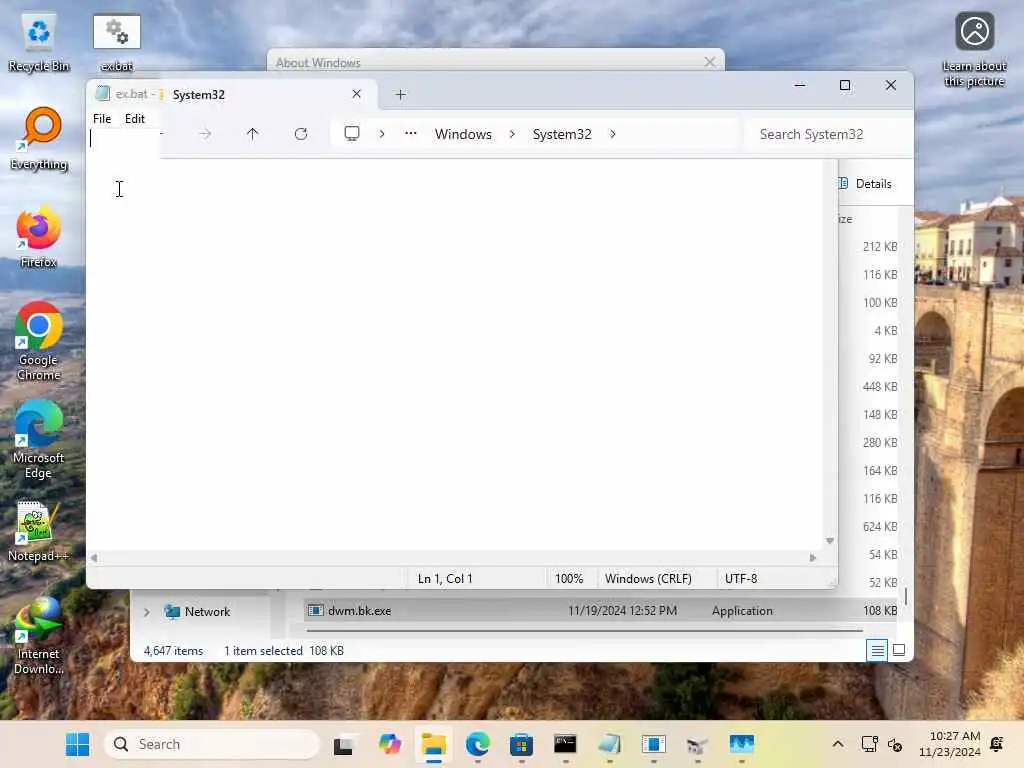Click the UTF-8 encoding indicator
Image resolution: width=1024 pixels, height=768 pixels.
pos(741,579)
